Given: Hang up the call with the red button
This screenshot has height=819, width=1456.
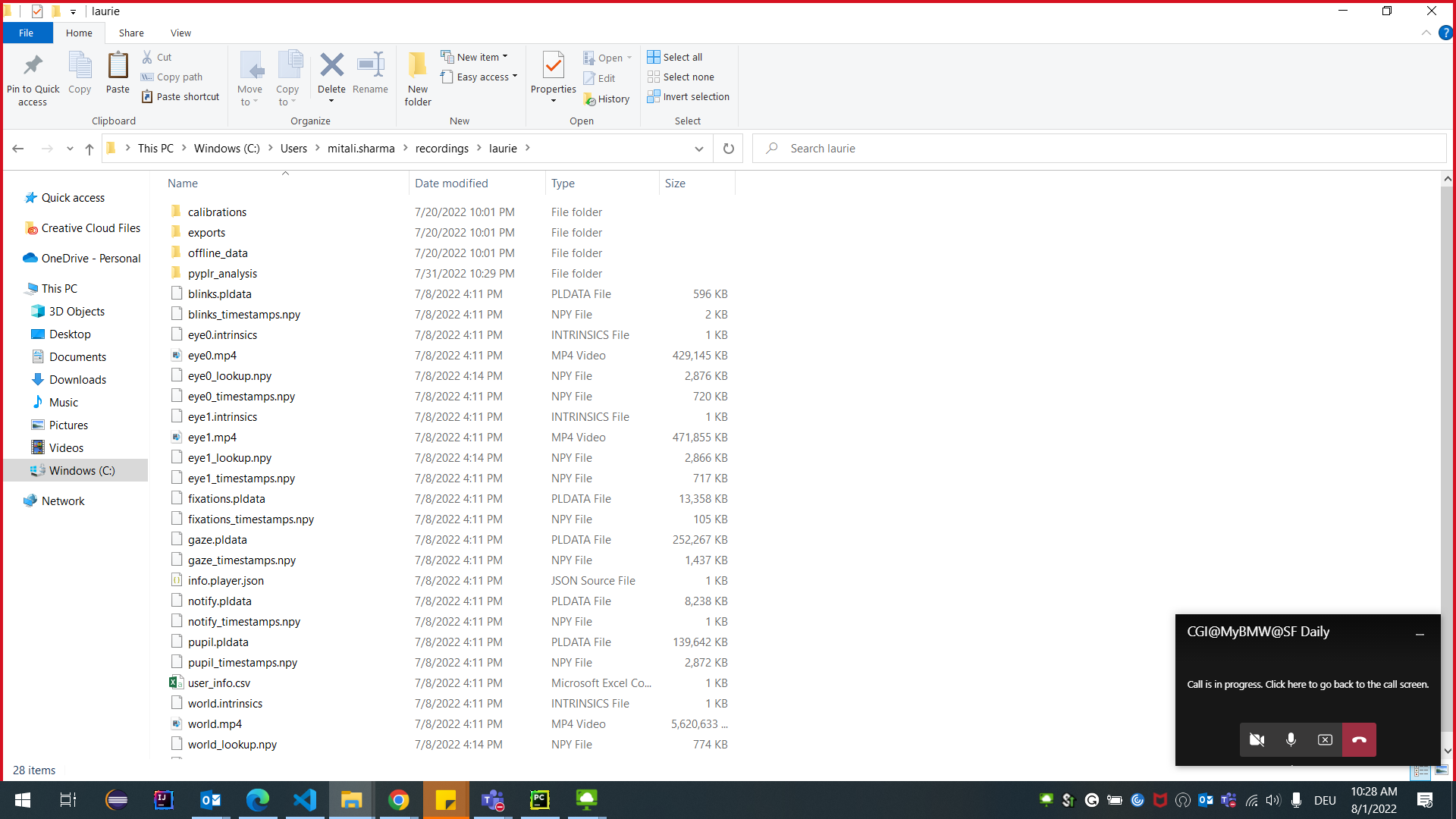Looking at the screenshot, I should click(1359, 739).
